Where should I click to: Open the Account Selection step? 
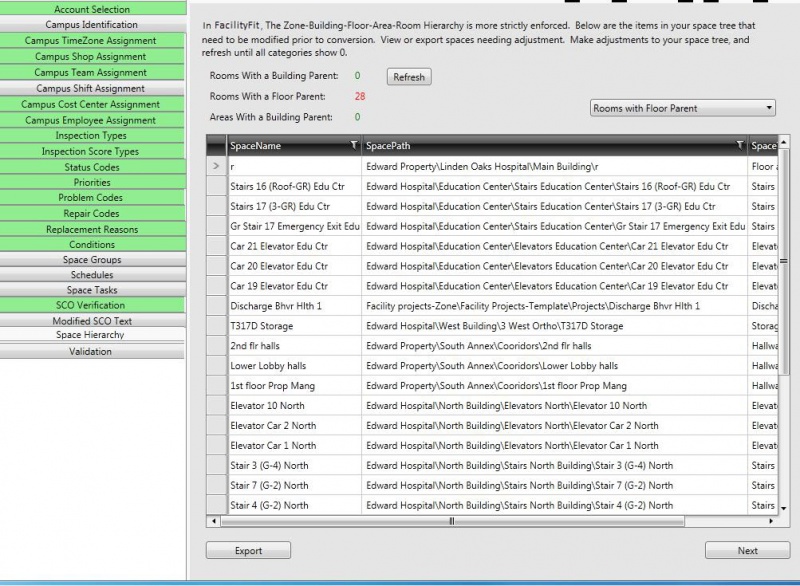(92, 9)
